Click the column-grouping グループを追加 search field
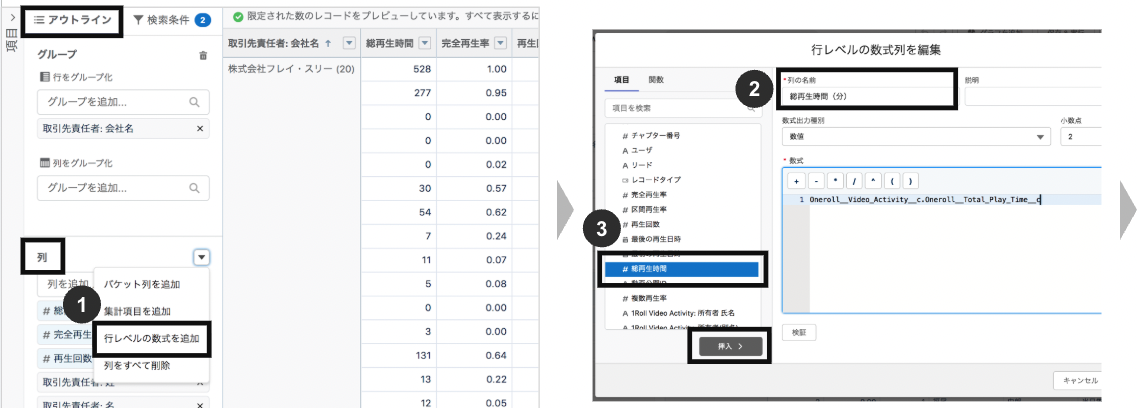 123,188
